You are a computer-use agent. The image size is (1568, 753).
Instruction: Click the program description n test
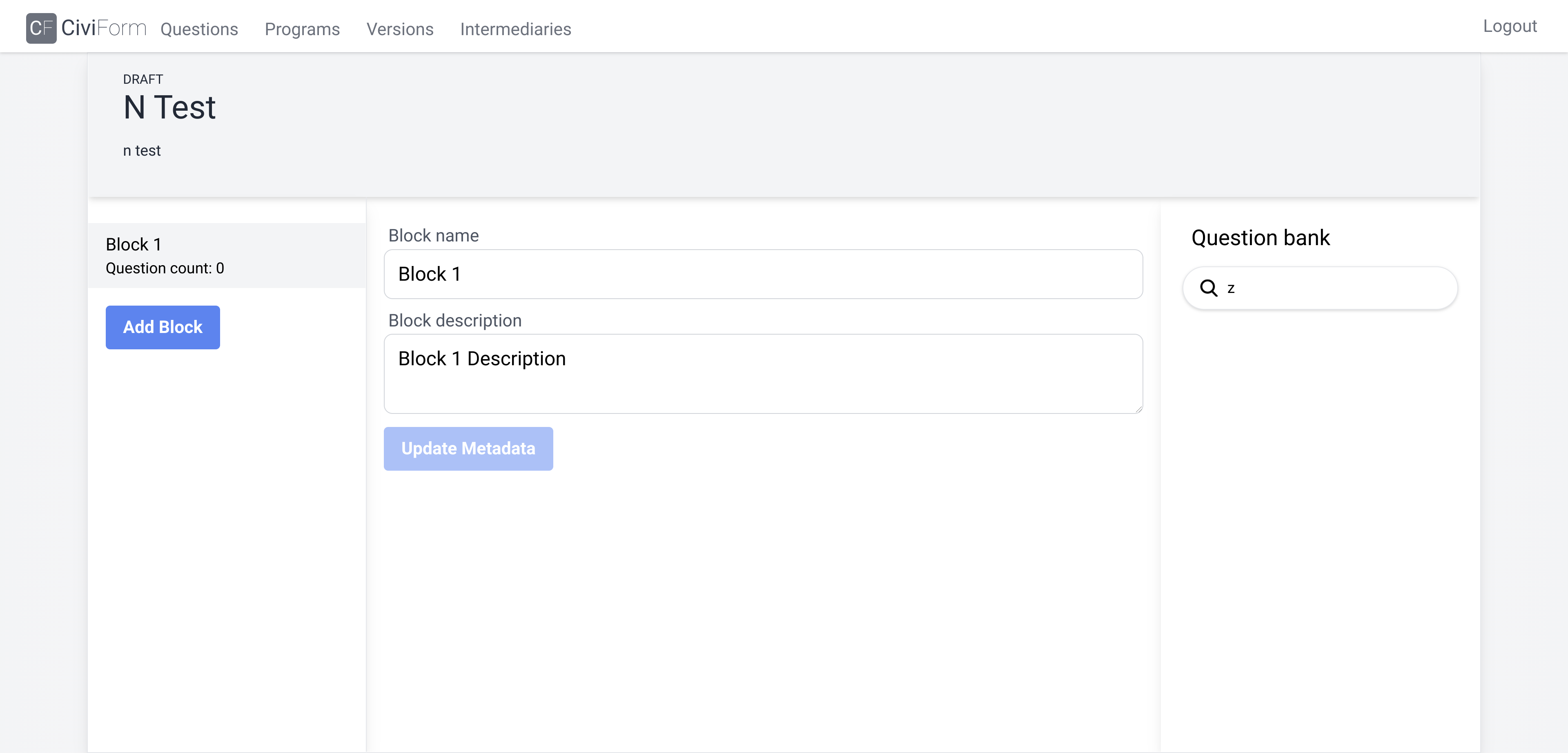tap(142, 150)
